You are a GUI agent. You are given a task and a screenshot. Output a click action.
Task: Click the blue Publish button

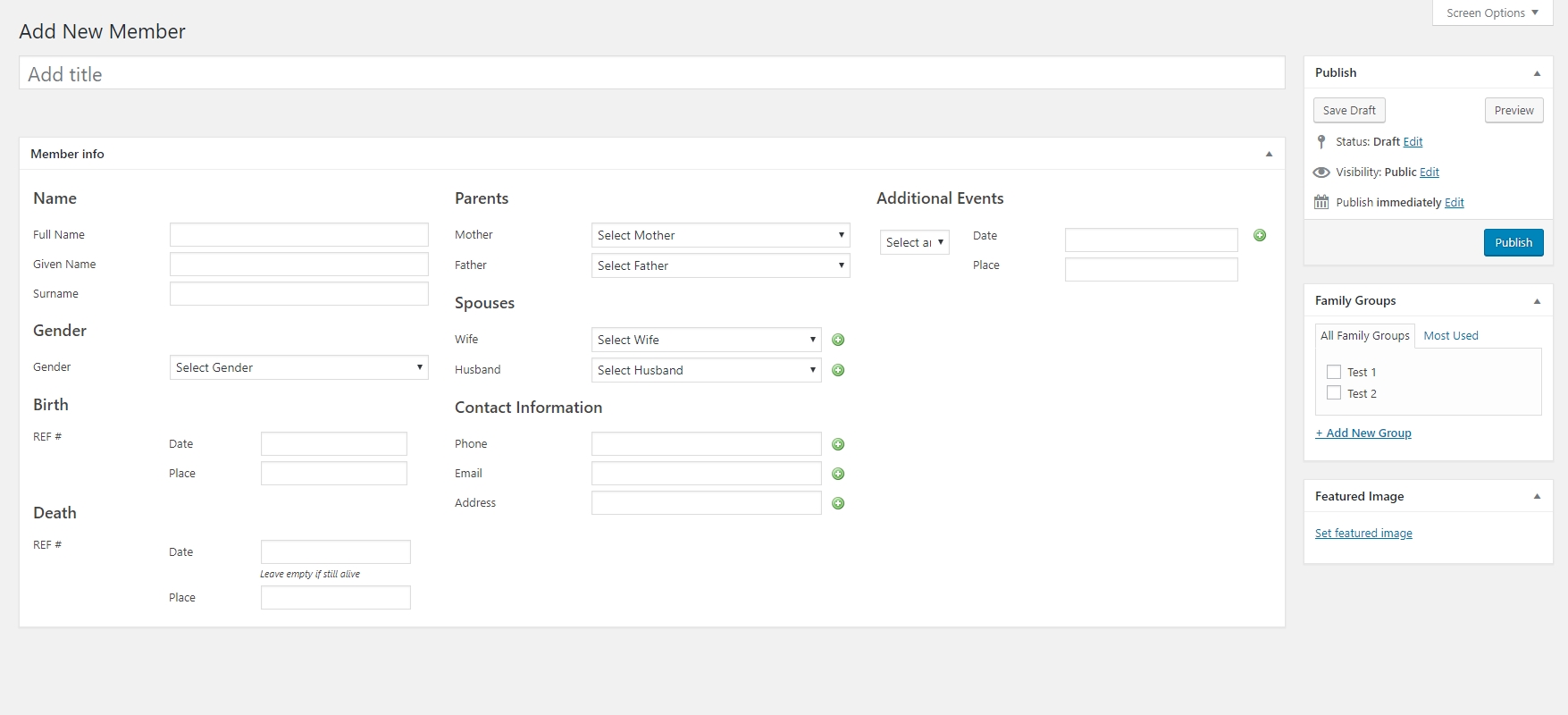point(1513,242)
